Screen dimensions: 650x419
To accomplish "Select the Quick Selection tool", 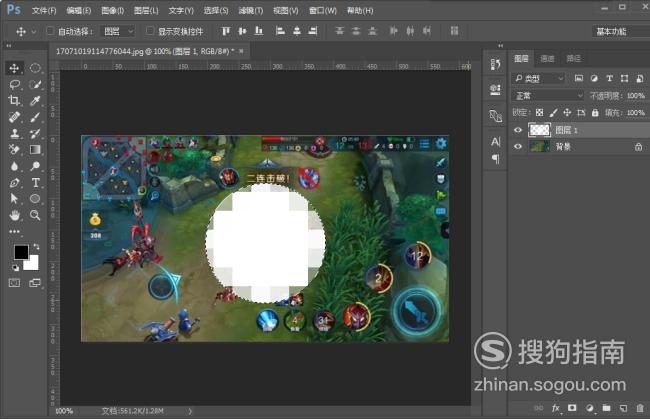I will [x=35, y=85].
